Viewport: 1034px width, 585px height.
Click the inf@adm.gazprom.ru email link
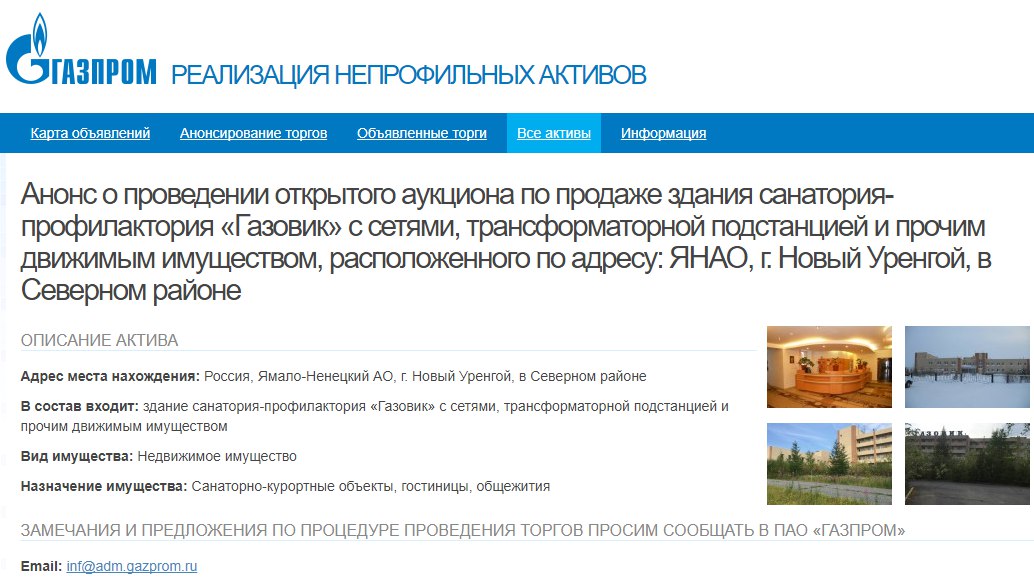(x=132, y=567)
